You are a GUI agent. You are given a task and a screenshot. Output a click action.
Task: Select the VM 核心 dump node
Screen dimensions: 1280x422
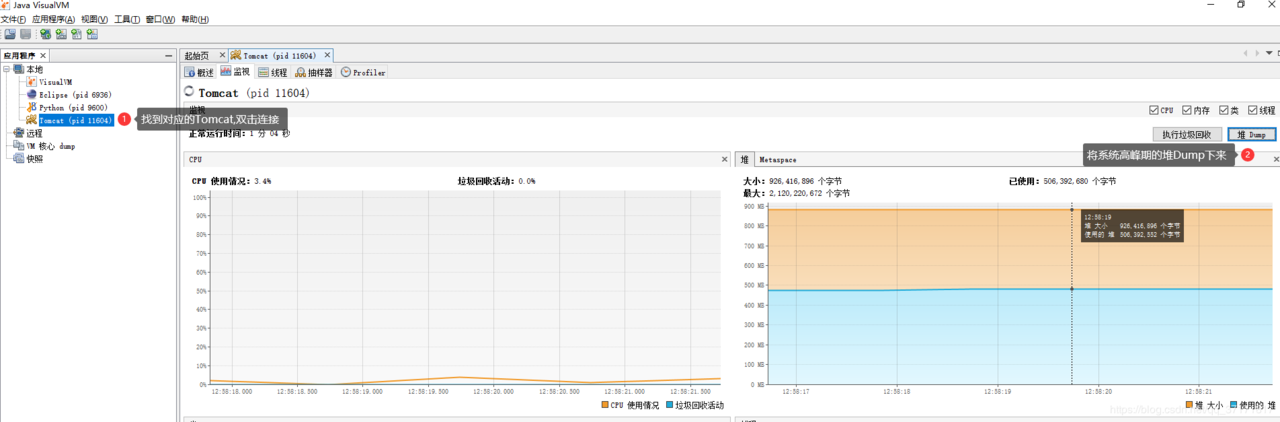(50, 146)
